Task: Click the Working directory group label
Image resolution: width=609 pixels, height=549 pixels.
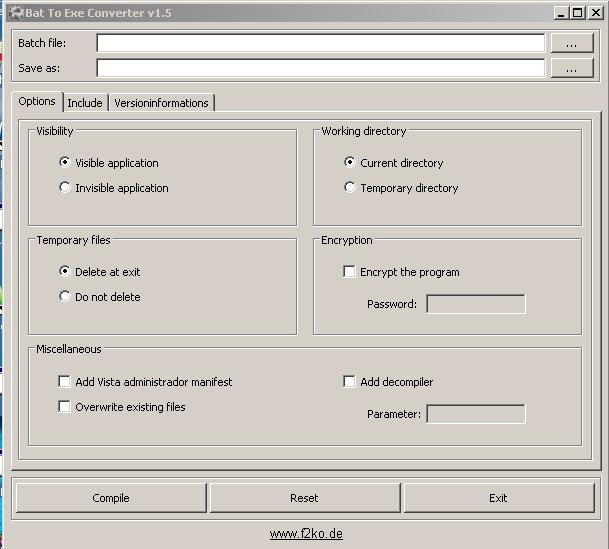Action: pyautogui.click(x=364, y=131)
